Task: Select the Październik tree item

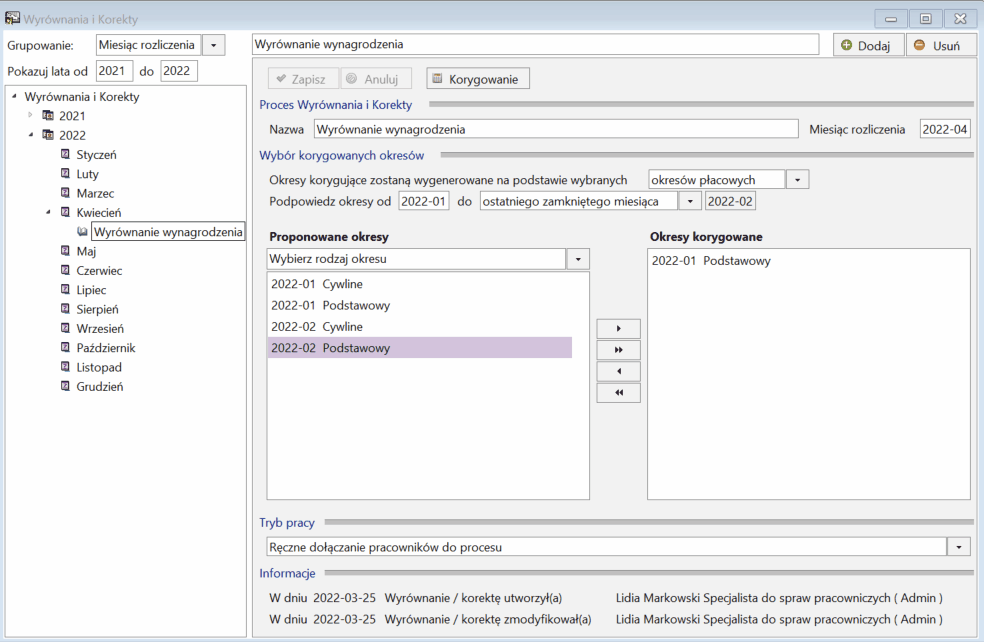Action: click(105, 348)
